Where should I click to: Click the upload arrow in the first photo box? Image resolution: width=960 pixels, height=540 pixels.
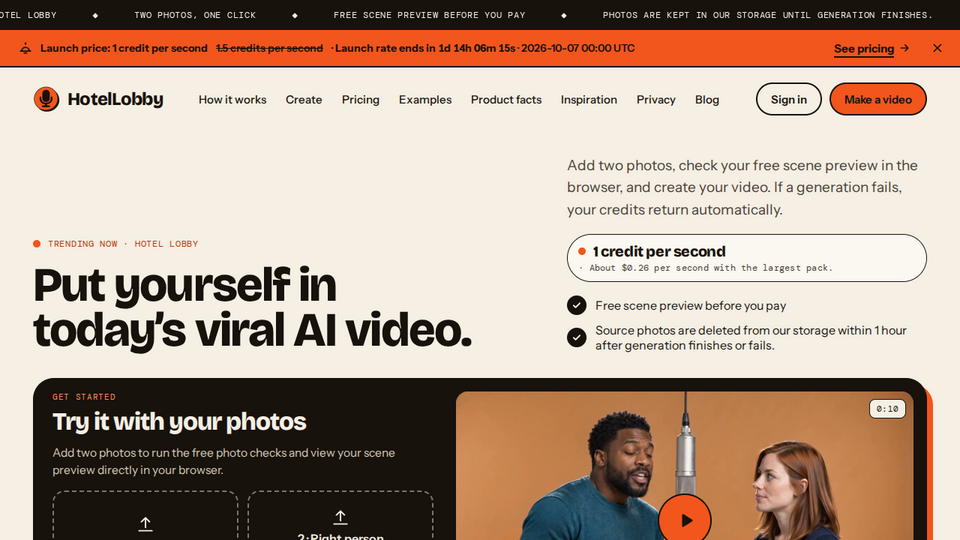coord(145,523)
